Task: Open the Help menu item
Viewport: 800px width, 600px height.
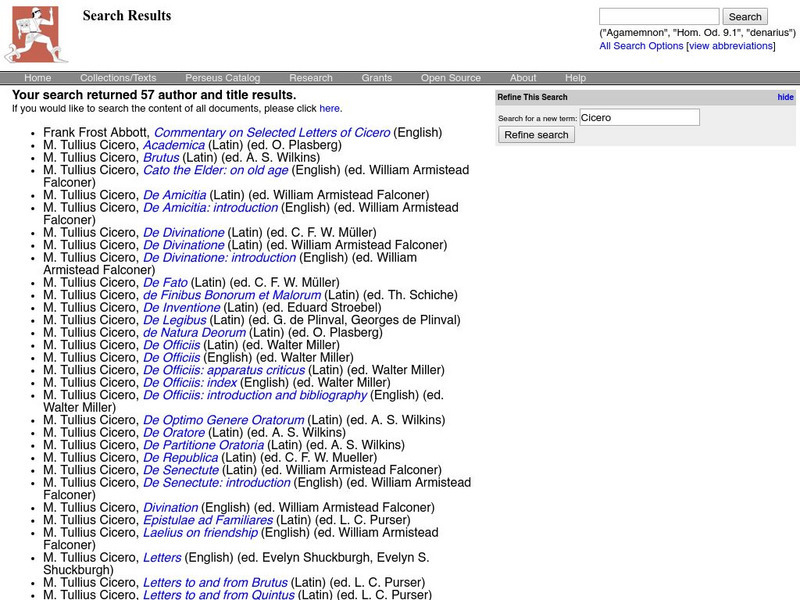Action: pos(575,78)
